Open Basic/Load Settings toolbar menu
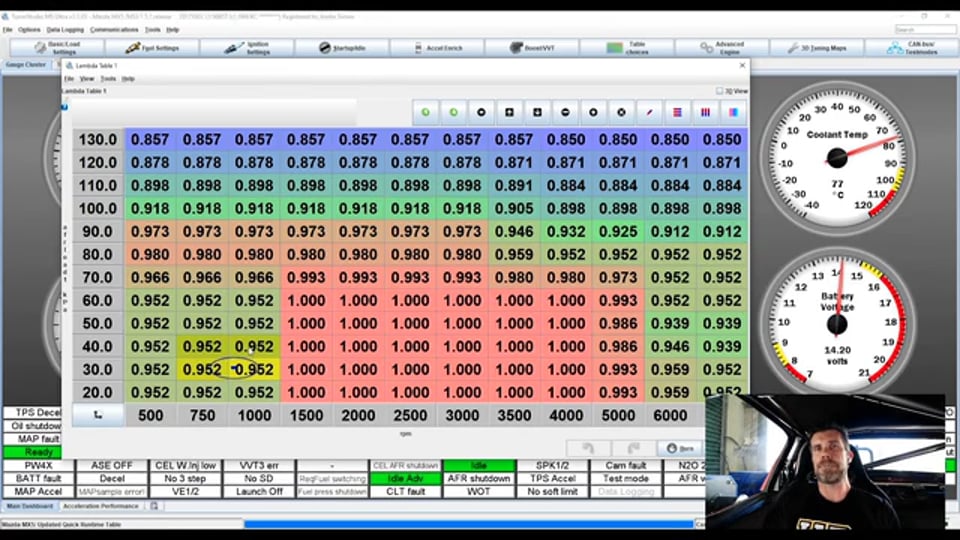 coord(57,48)
